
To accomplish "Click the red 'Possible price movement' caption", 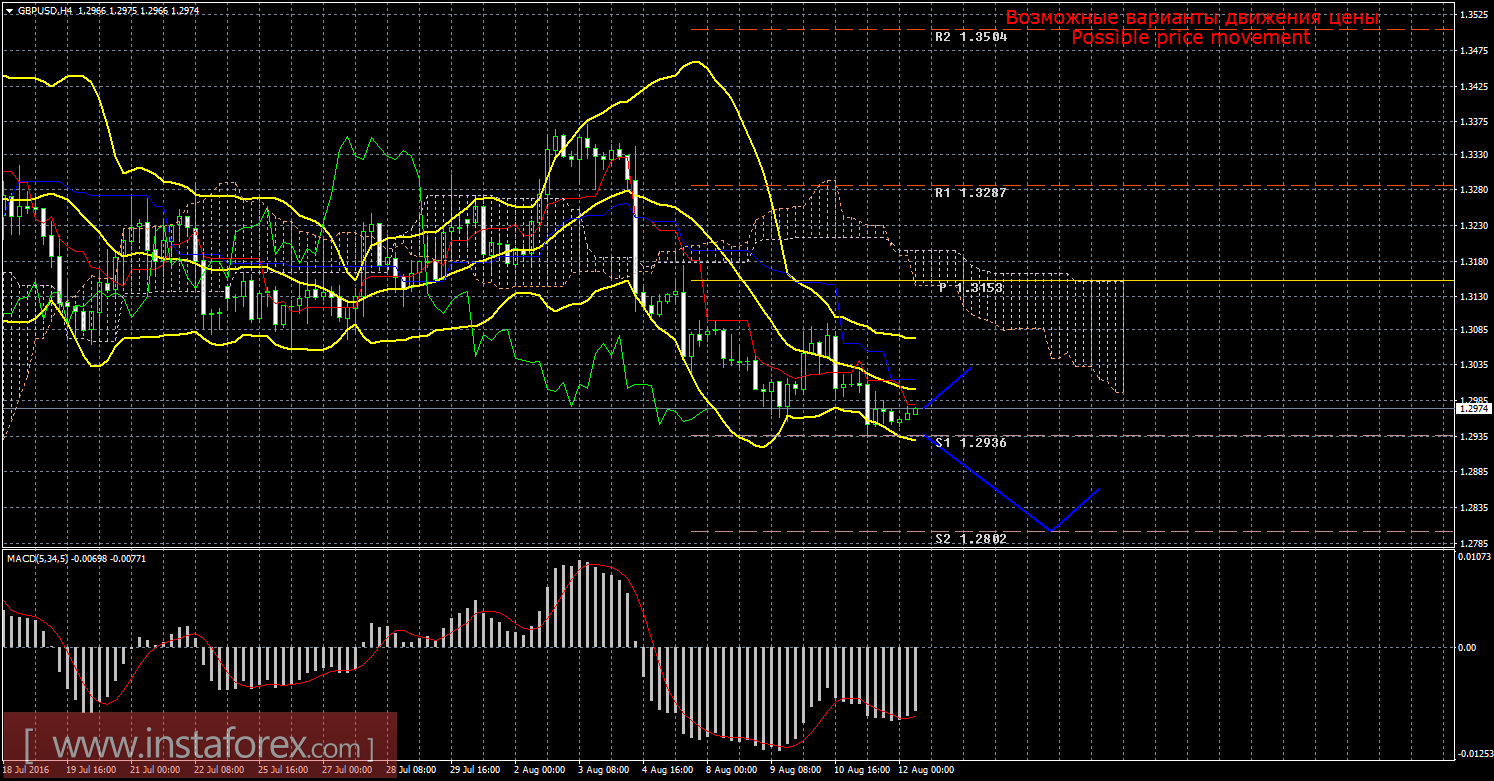I will click(1190, 37).
